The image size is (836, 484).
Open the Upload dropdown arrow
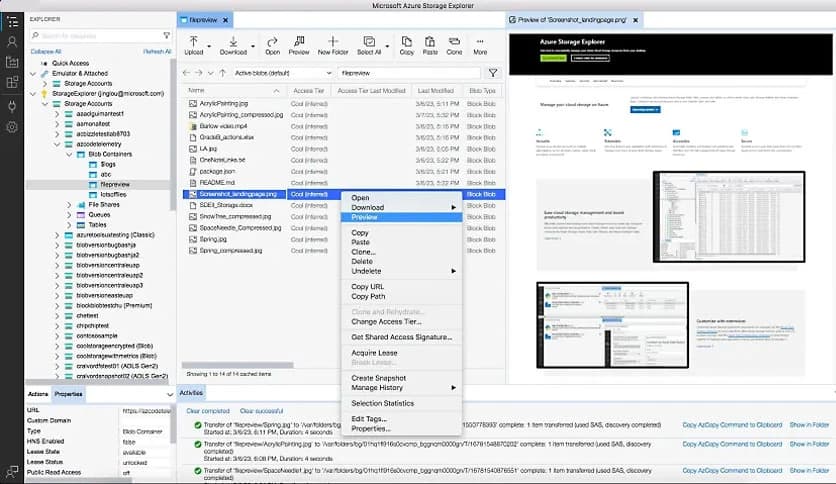pyautogui.click(x=209, y=46)
